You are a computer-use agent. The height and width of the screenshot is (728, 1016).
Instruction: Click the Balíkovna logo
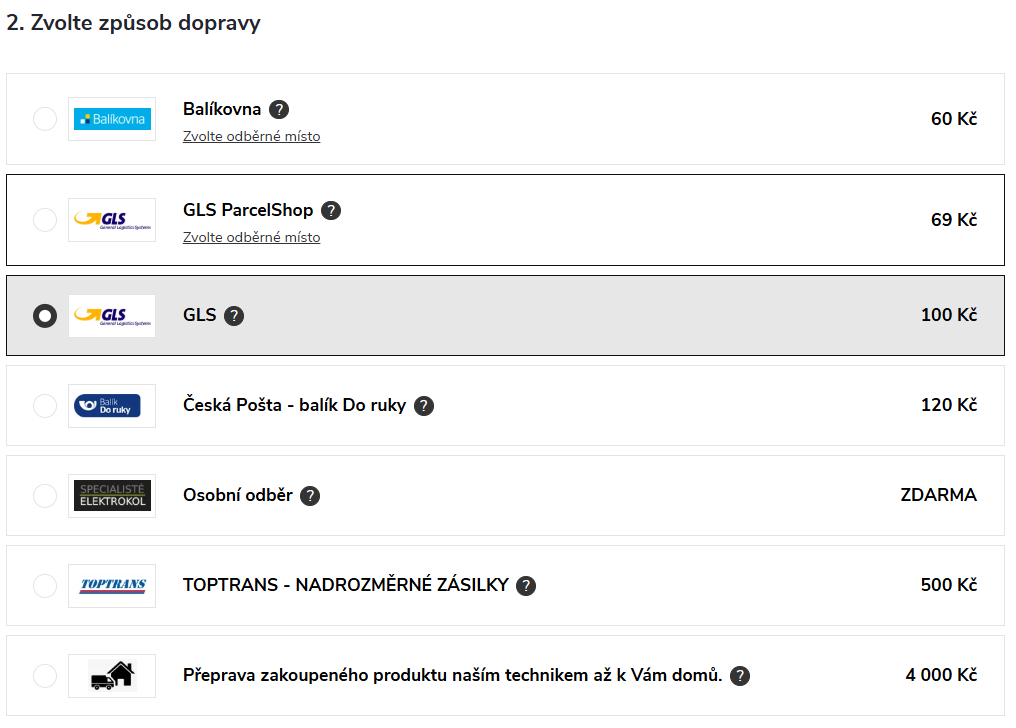(112, 119)
